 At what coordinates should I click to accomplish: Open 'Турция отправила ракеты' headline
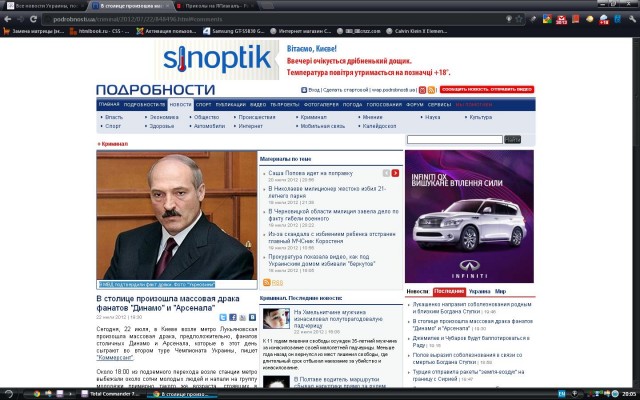tap(468, 376)
